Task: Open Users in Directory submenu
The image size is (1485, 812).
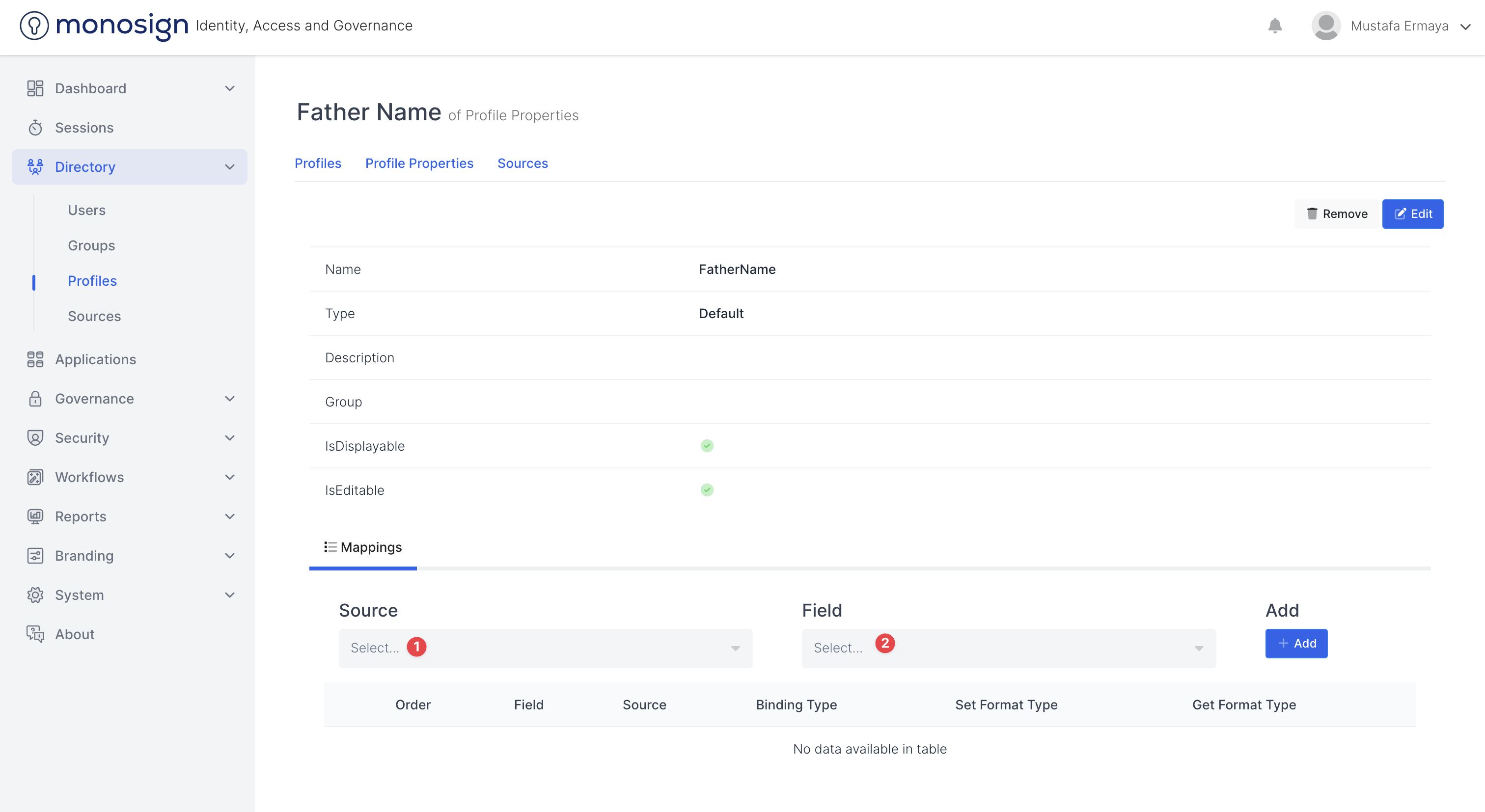Action: [86, 210]
